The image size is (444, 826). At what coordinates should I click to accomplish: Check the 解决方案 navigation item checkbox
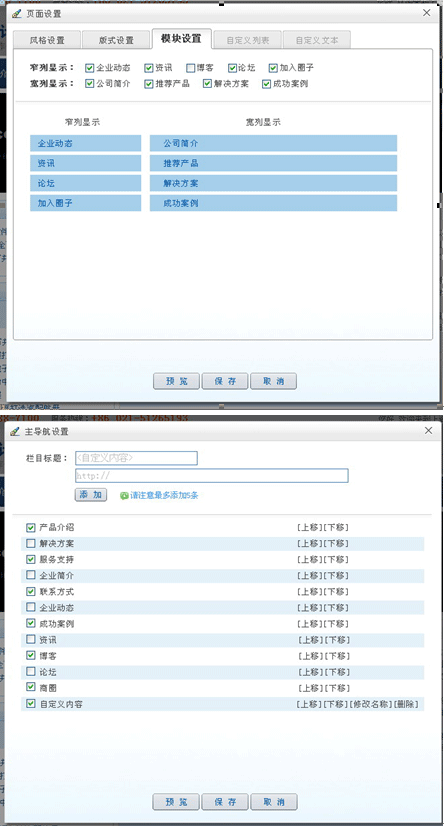[x=31, y=544]
